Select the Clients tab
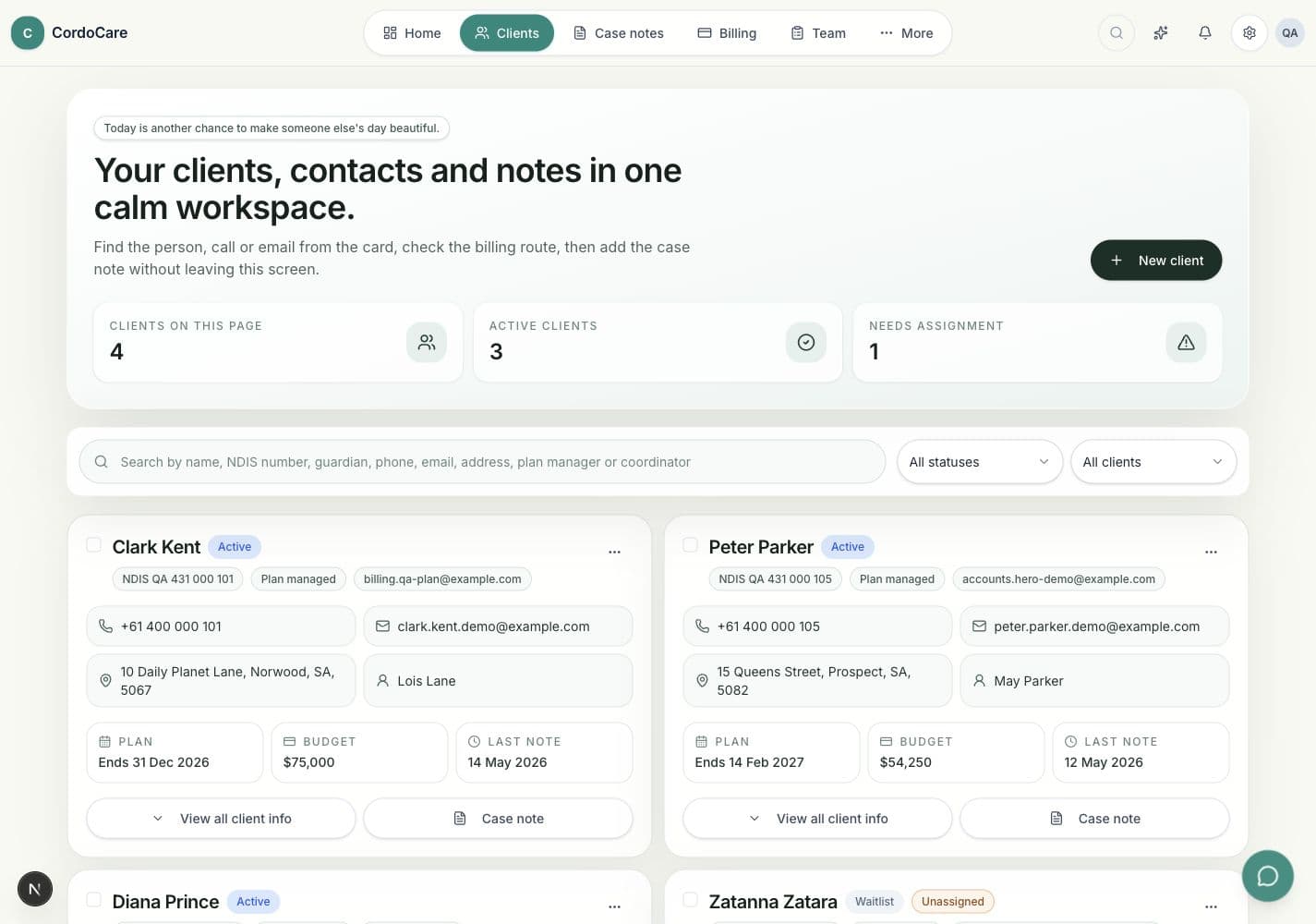This screenshot has height=924, width=1316. [x=507, y=33]
